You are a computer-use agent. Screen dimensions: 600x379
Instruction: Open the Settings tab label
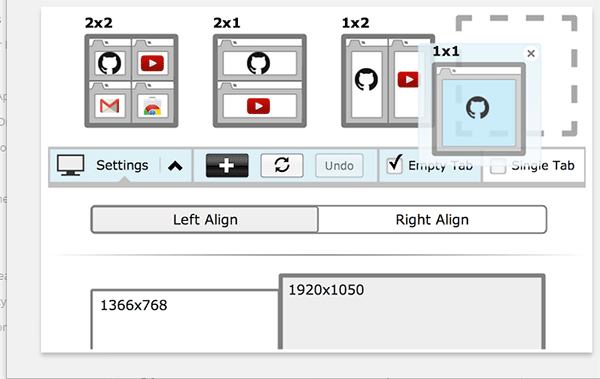[122, 165]
